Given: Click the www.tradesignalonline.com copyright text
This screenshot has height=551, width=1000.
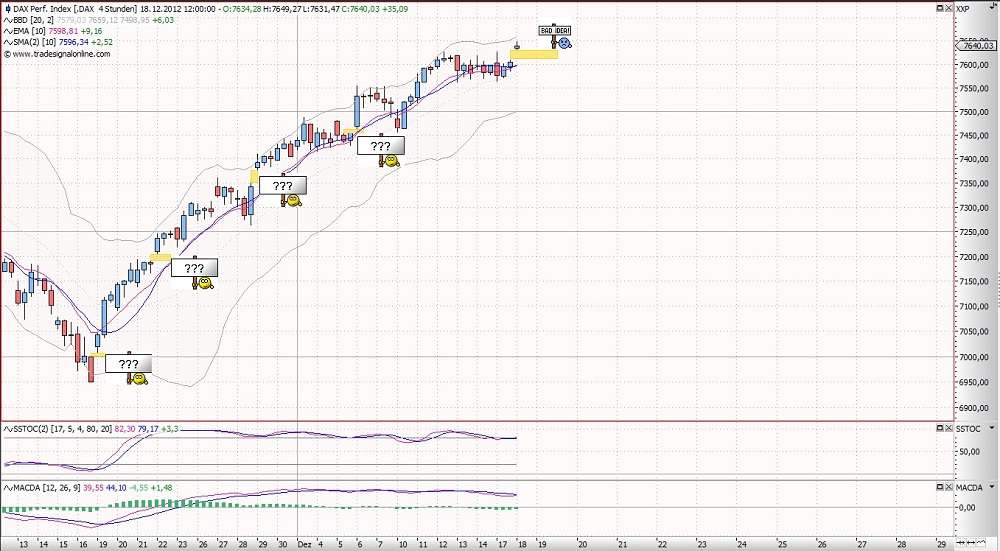Looking at the screenshot, I should (60, 54).
